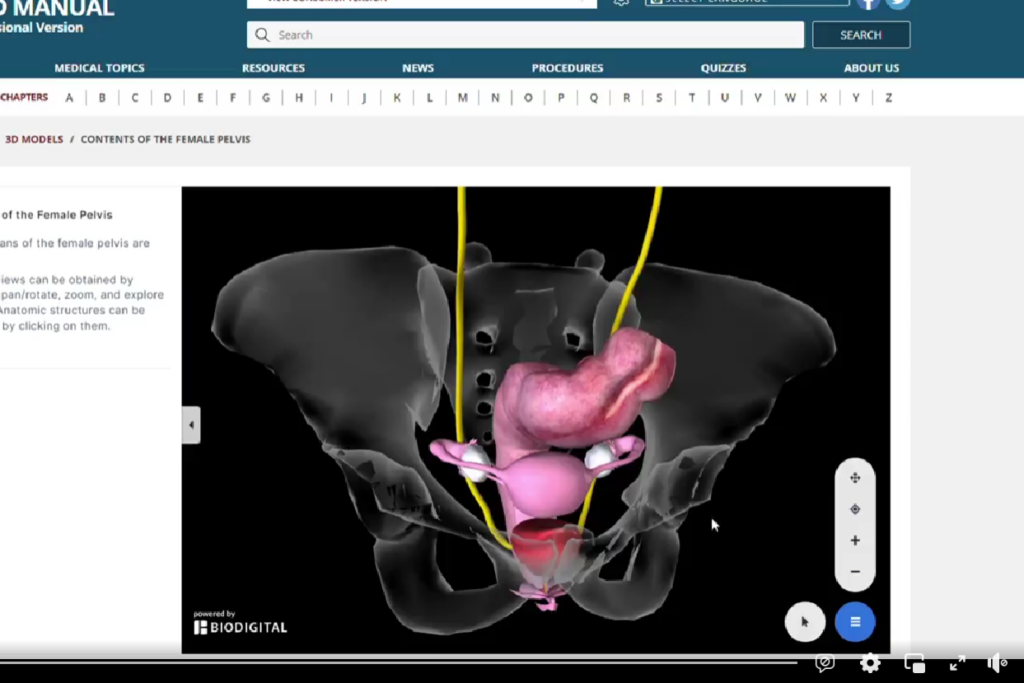Jump to chapters starting with letter Q
Viewport: 1024px width, 683px height.
click(x=593, y=98)
